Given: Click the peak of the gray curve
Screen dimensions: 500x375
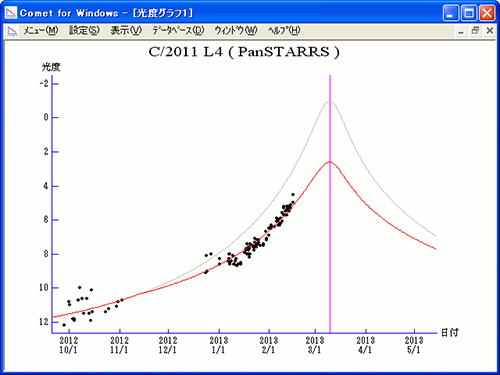Looking at the screenshot, I should coord(329,101).
